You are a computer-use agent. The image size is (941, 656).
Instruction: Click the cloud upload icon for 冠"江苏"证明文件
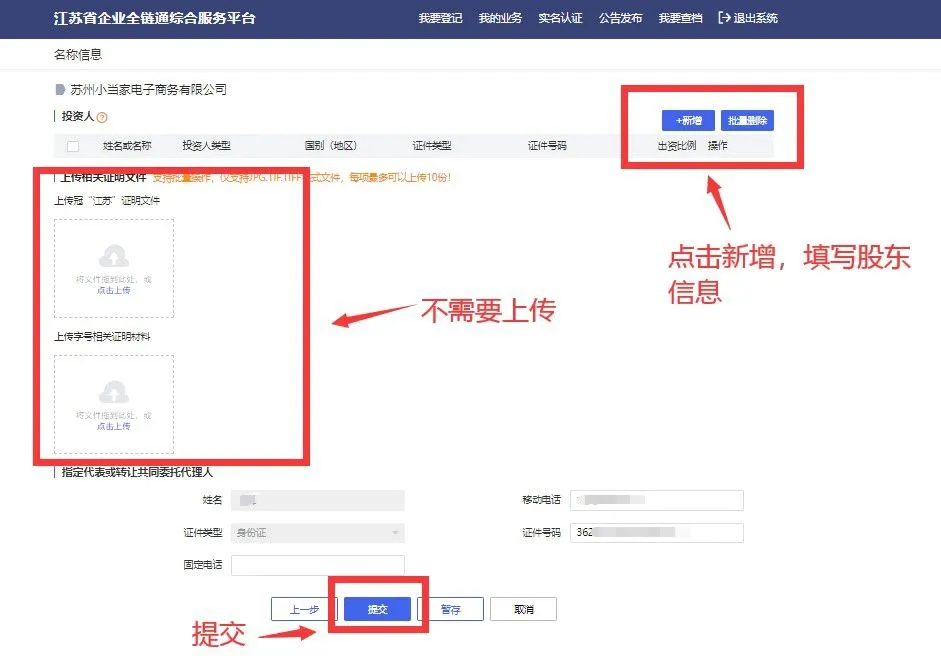(x=114, y=256)
